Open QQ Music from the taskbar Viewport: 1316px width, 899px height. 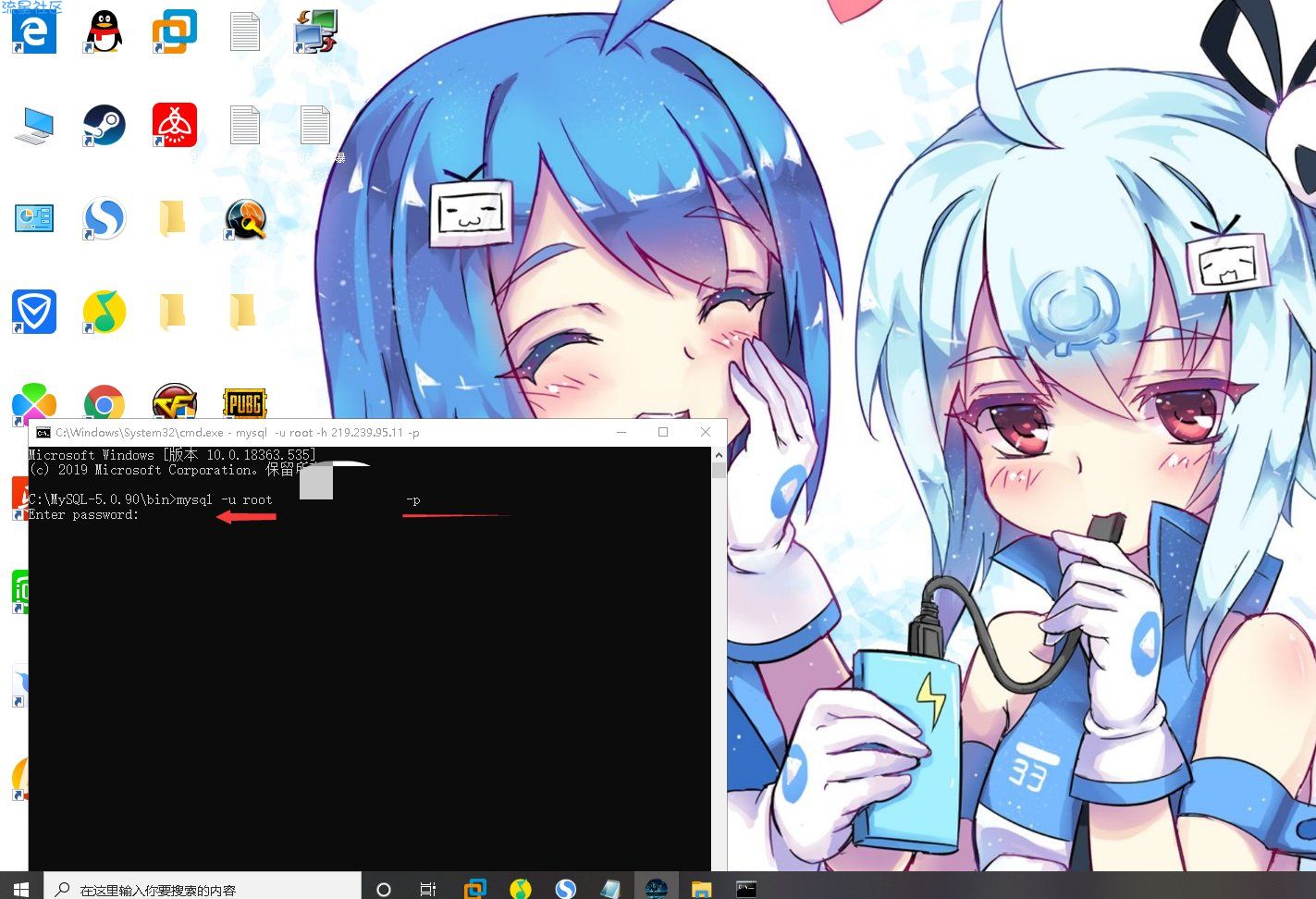(x=521, y=889)
